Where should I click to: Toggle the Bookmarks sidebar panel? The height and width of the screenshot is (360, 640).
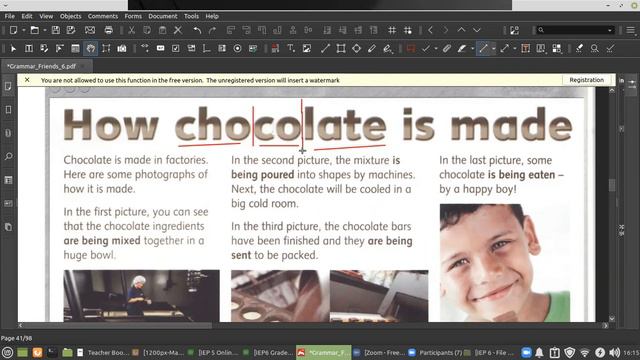(x=8, y=110)
